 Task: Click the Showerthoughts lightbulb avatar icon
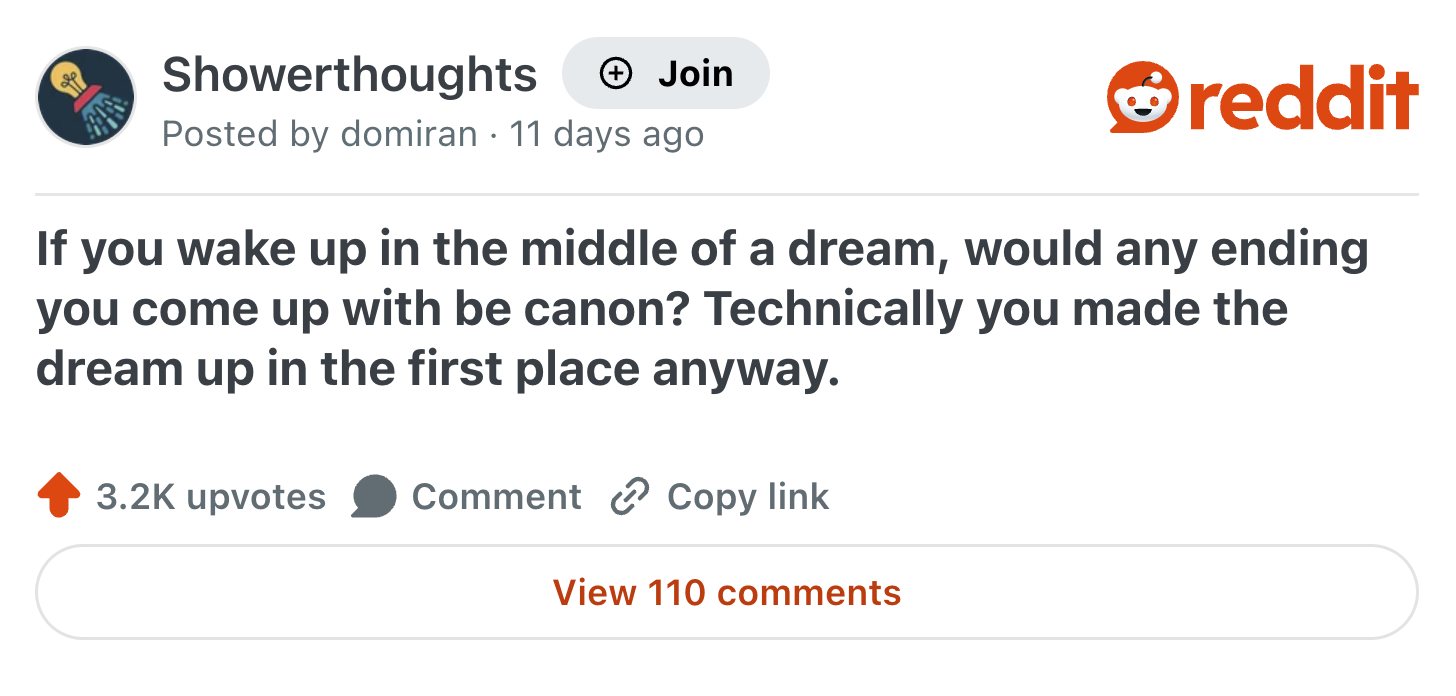coord(86,97)
